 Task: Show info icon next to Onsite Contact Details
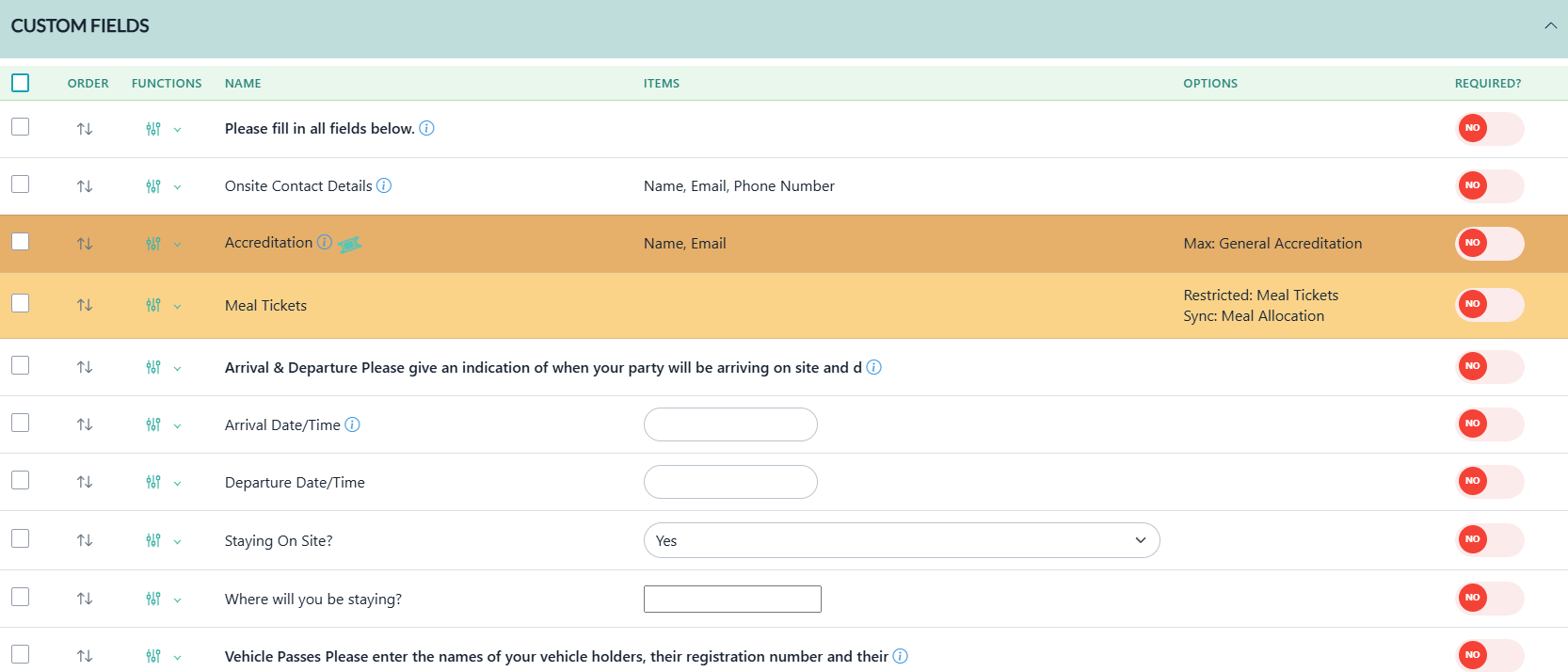click(x=384, y=185)
